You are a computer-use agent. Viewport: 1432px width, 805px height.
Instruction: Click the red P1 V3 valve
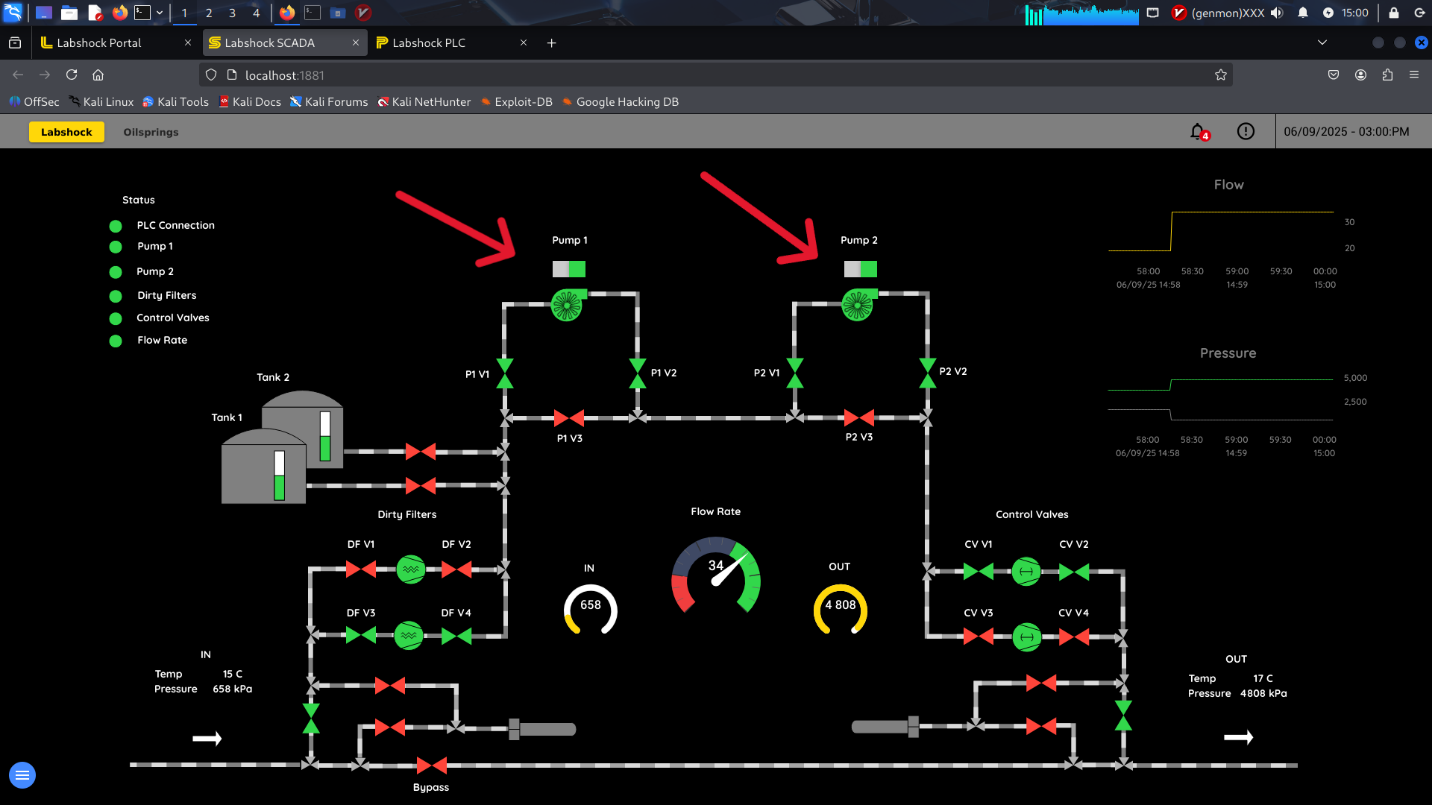[569, 418]
